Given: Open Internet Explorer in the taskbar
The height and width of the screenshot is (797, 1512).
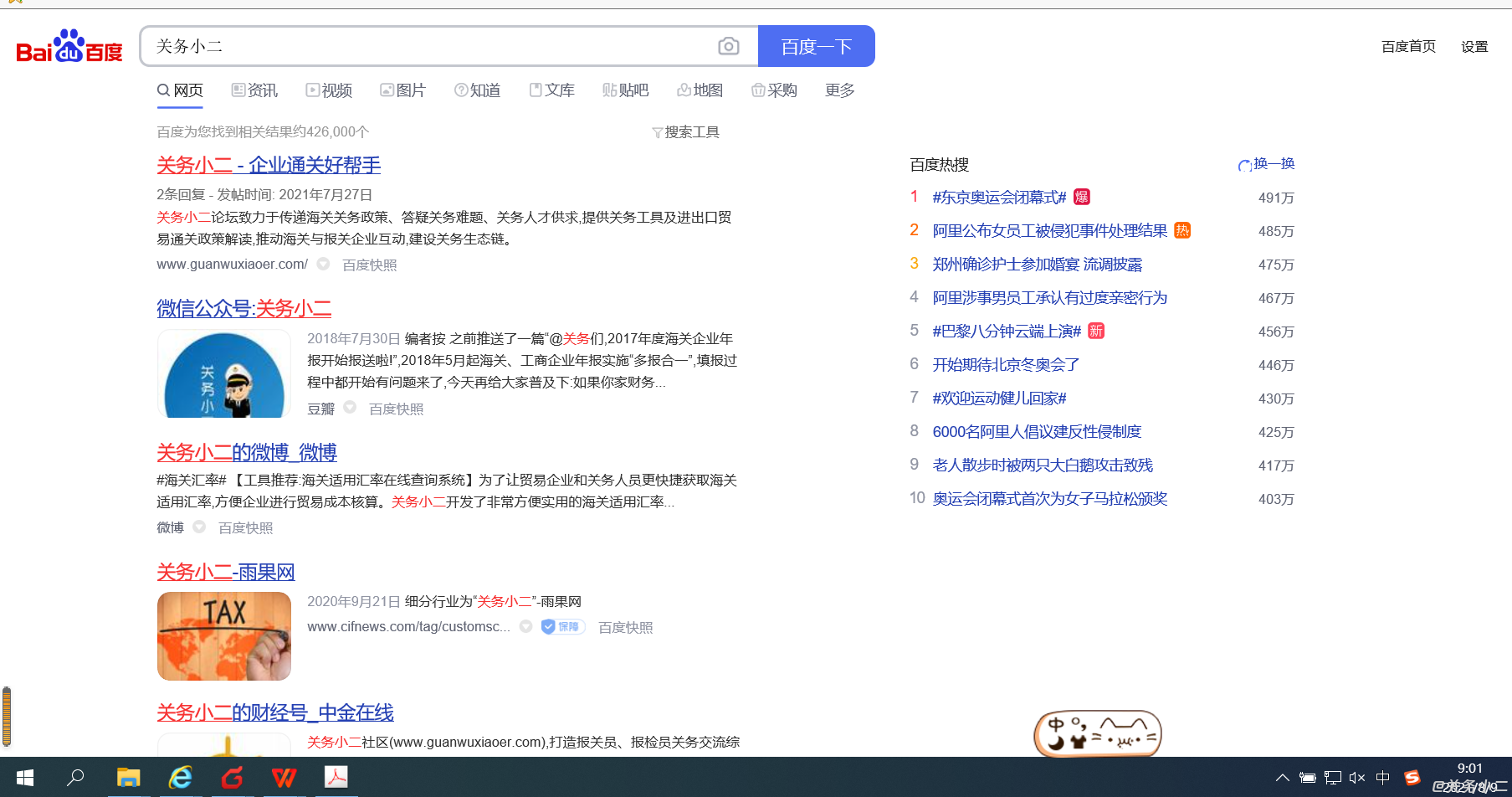Looking at the screenshot, I should [180, 778].
